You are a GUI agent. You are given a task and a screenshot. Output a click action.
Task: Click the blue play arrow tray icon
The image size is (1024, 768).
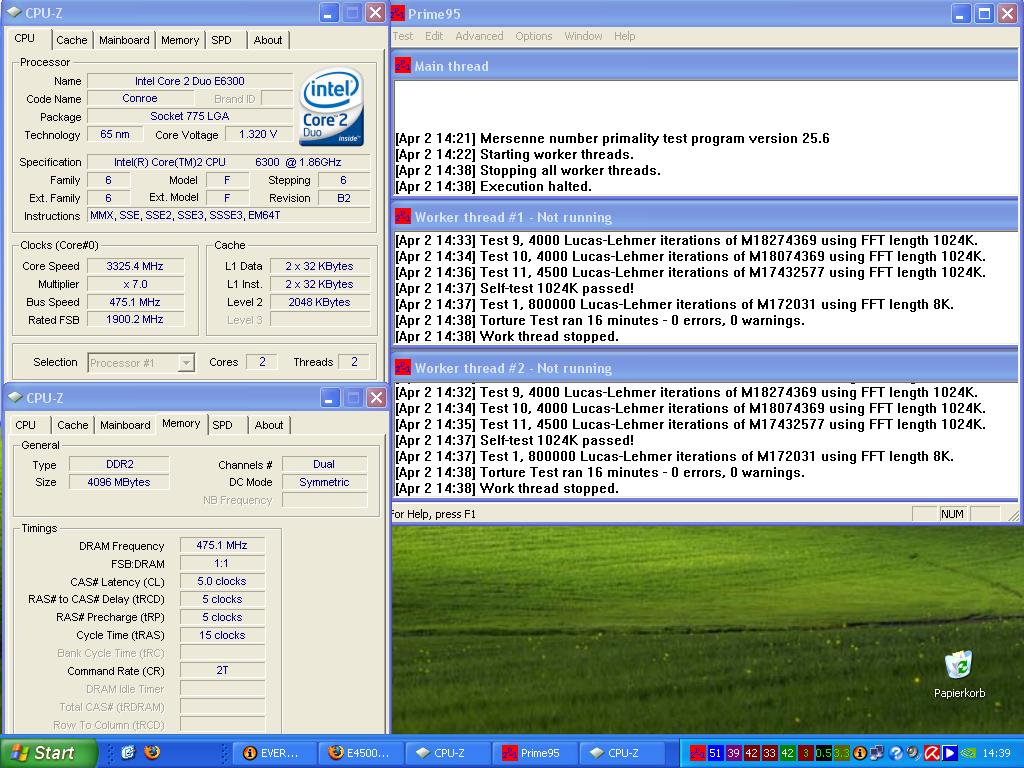950,753
